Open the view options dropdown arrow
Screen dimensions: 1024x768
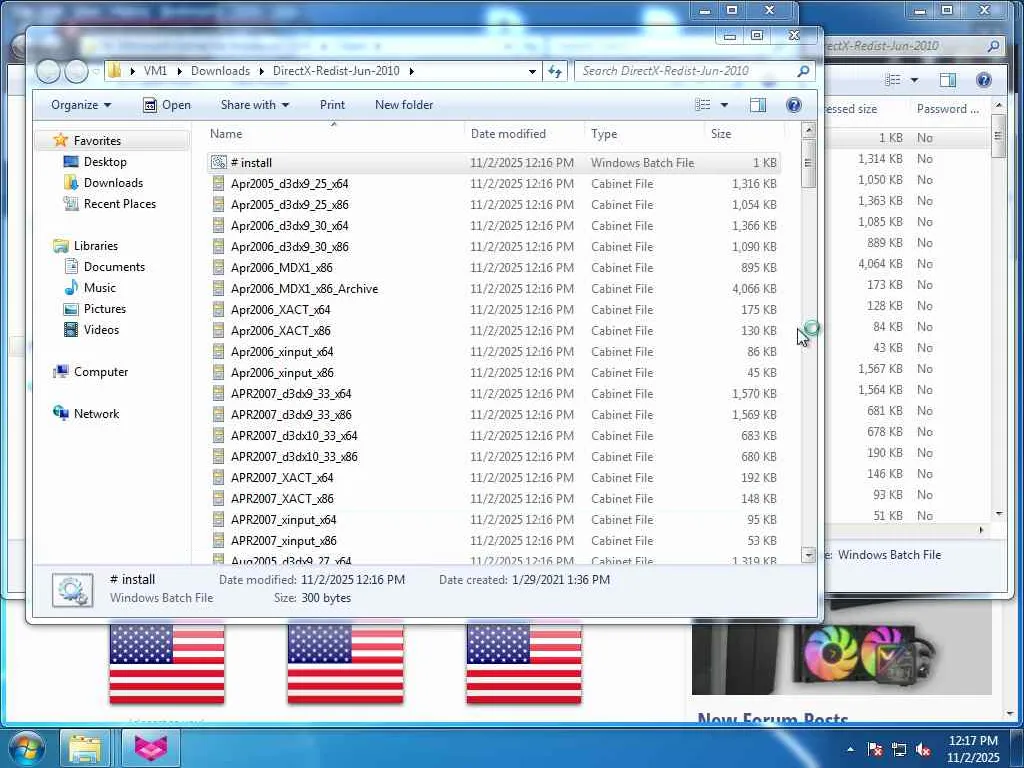click(x=724, y=105)
